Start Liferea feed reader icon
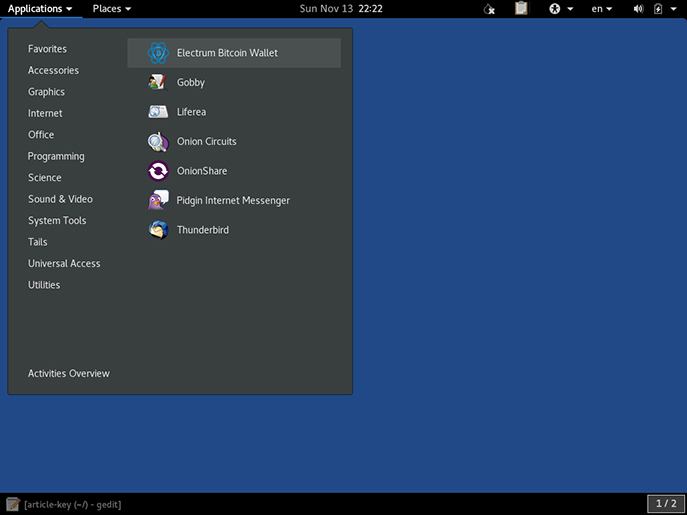This screenshot has width=687, height=515. (158, 112)
